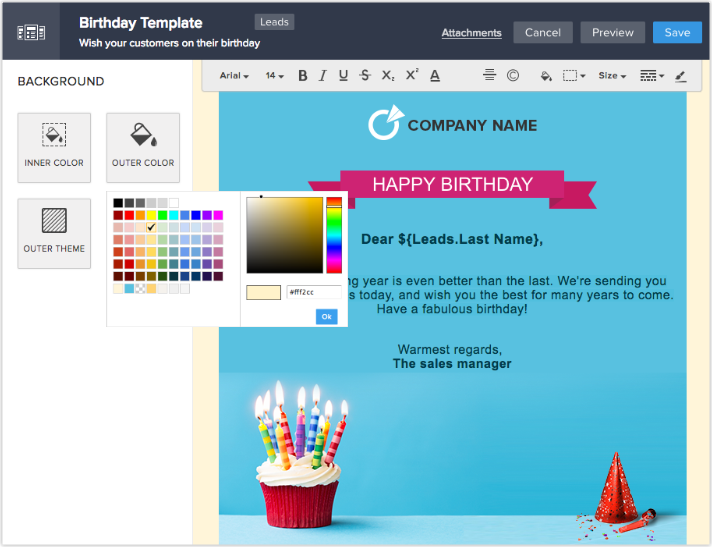Pick the bright red swatch in the palette

pos(129,215)
